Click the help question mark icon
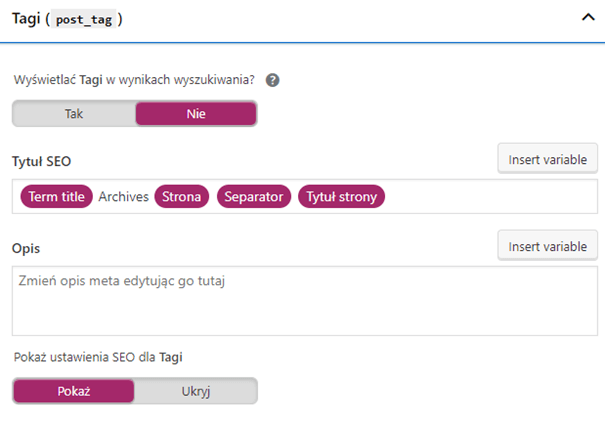Screen dimensions: 605x422 (x=272, y=81)
